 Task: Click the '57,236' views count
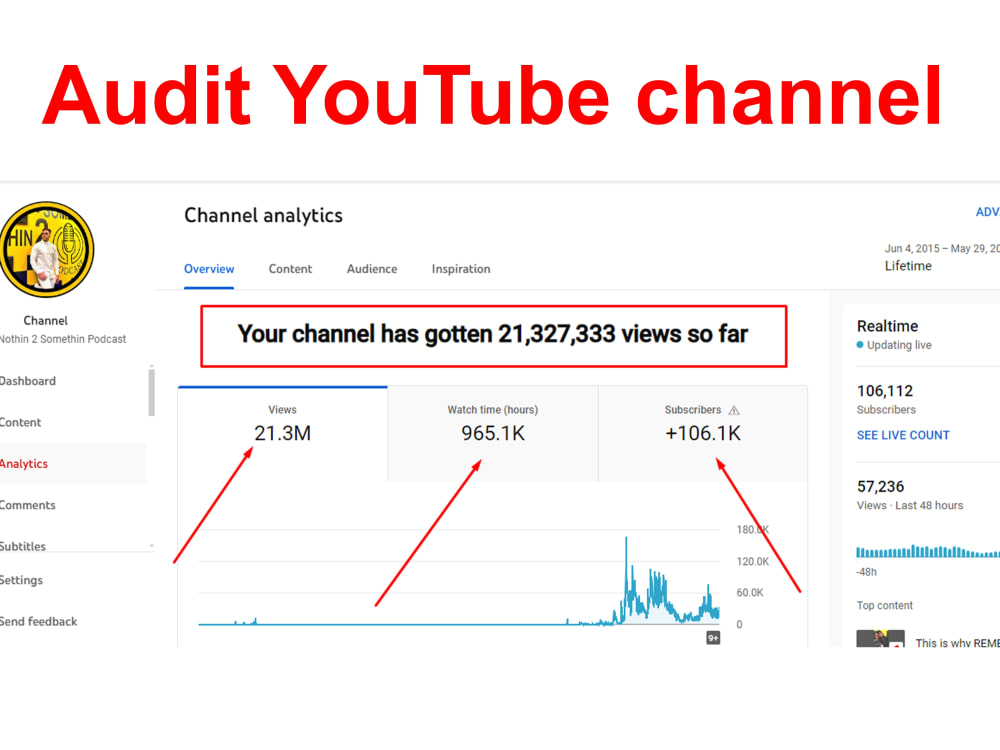[880, 487]
